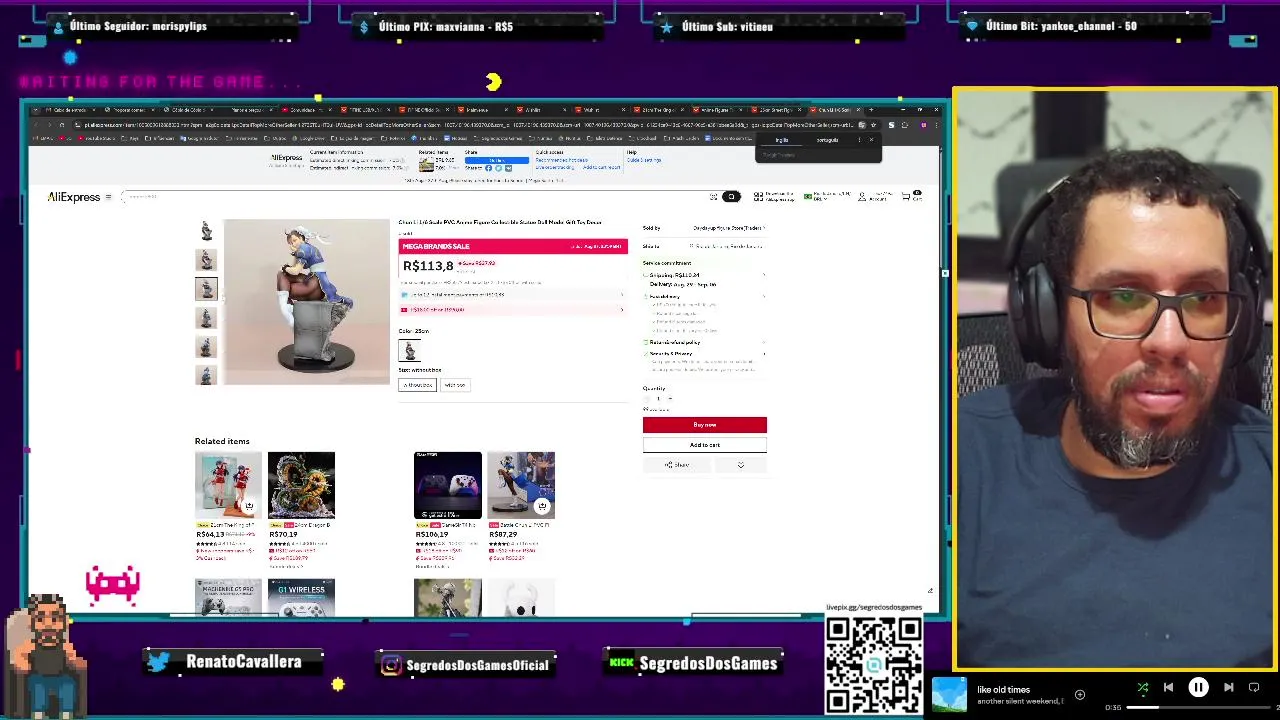Select the 25cm color swatch

click(x=409, y=350)
